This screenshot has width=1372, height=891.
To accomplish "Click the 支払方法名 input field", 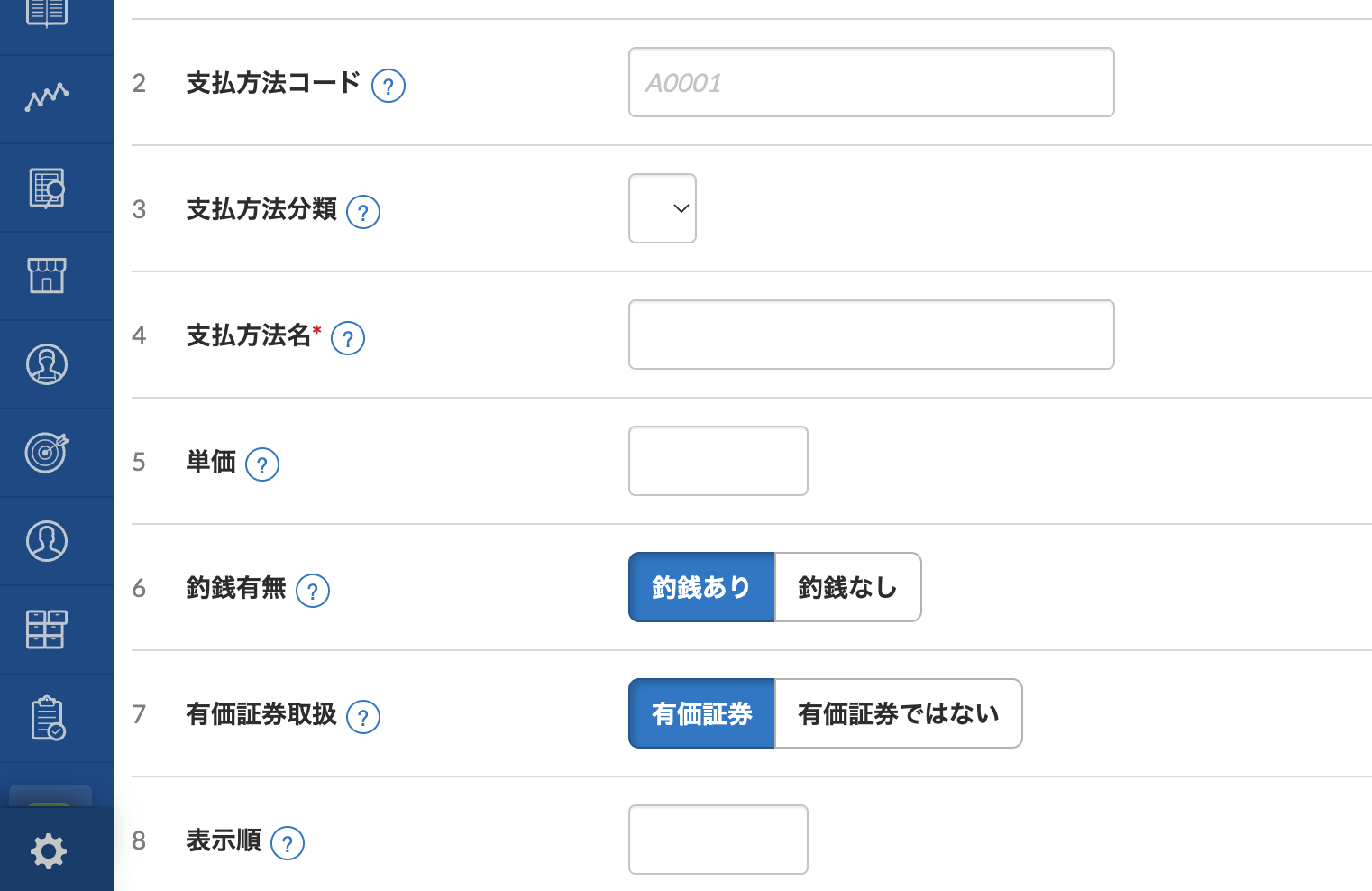I will tap(871, 334).
